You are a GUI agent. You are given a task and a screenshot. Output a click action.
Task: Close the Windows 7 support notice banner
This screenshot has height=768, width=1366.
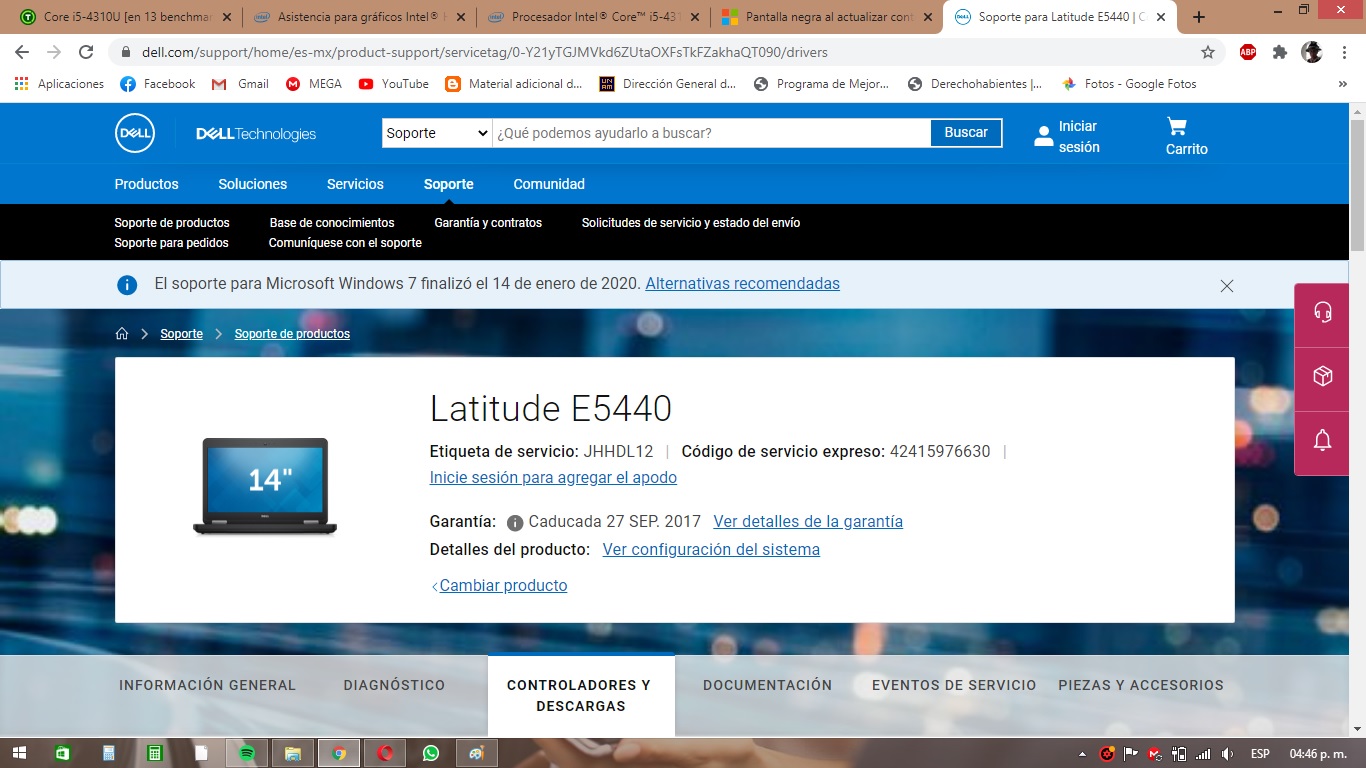point(1227,286)
